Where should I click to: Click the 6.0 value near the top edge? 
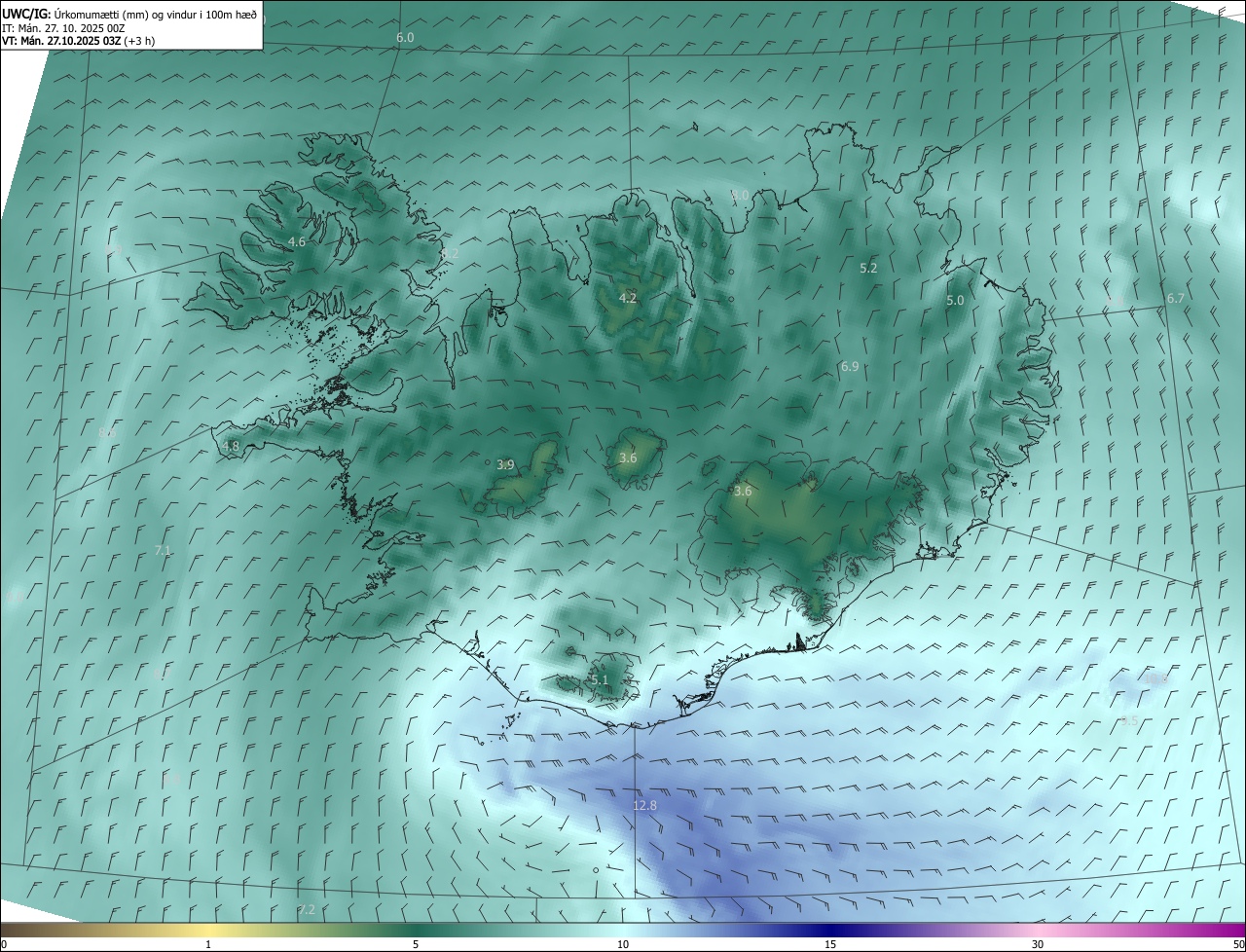(x=405, y=37)
